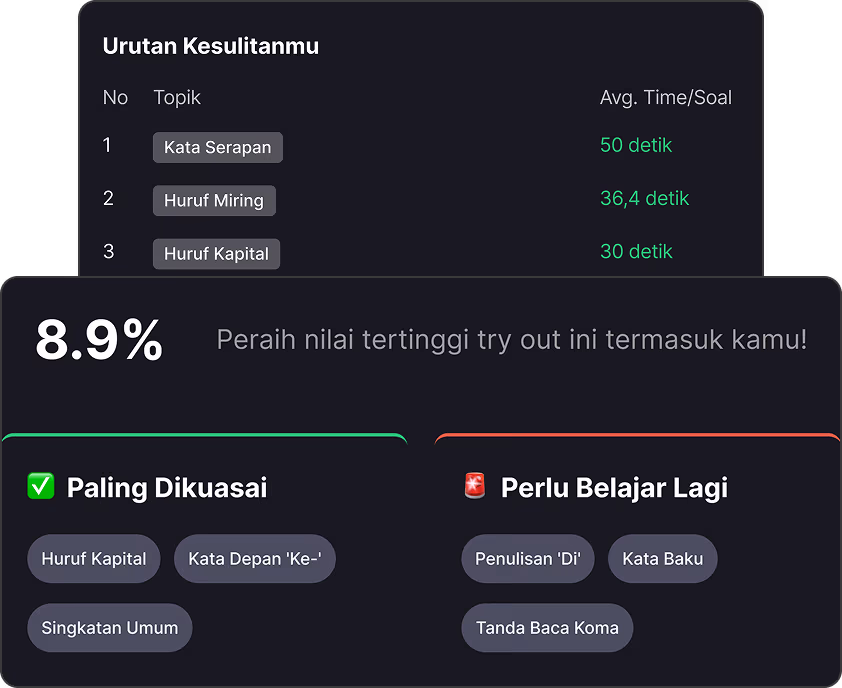Click the Avg. Time/Soal column header

pos(666,97)
